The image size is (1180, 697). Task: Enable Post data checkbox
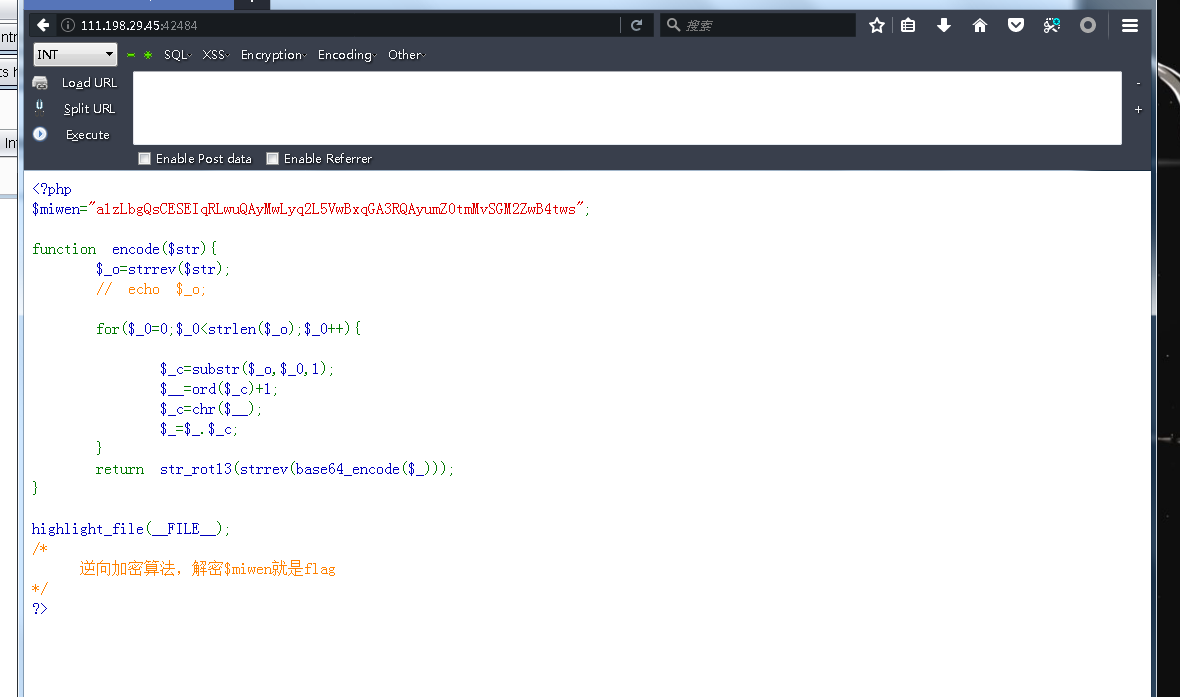pyautogui.click(x=144, y=159)
